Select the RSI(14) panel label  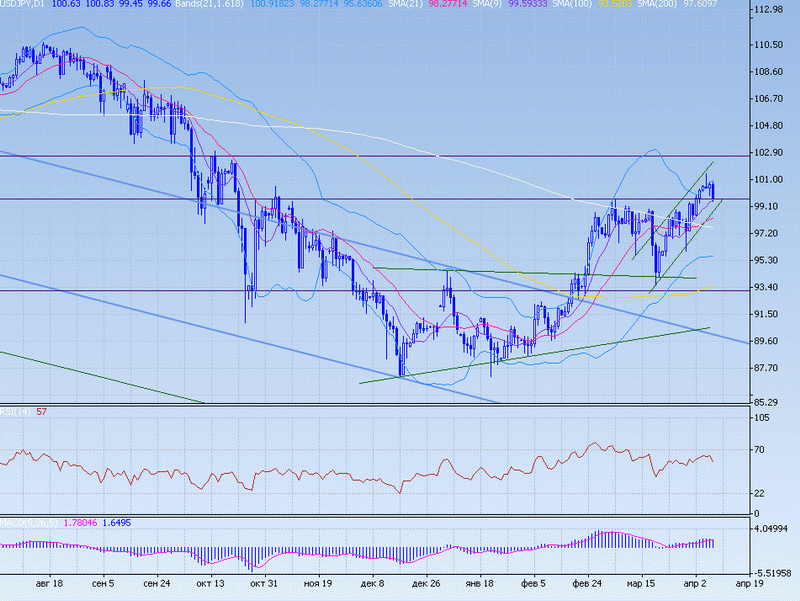[x=16, y=411]
